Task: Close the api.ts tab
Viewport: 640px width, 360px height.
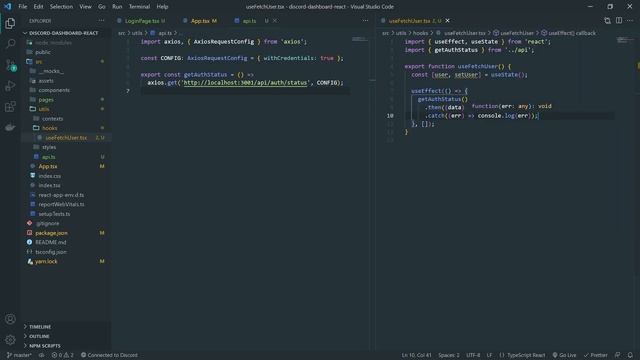Action: [x=275, y=20]
